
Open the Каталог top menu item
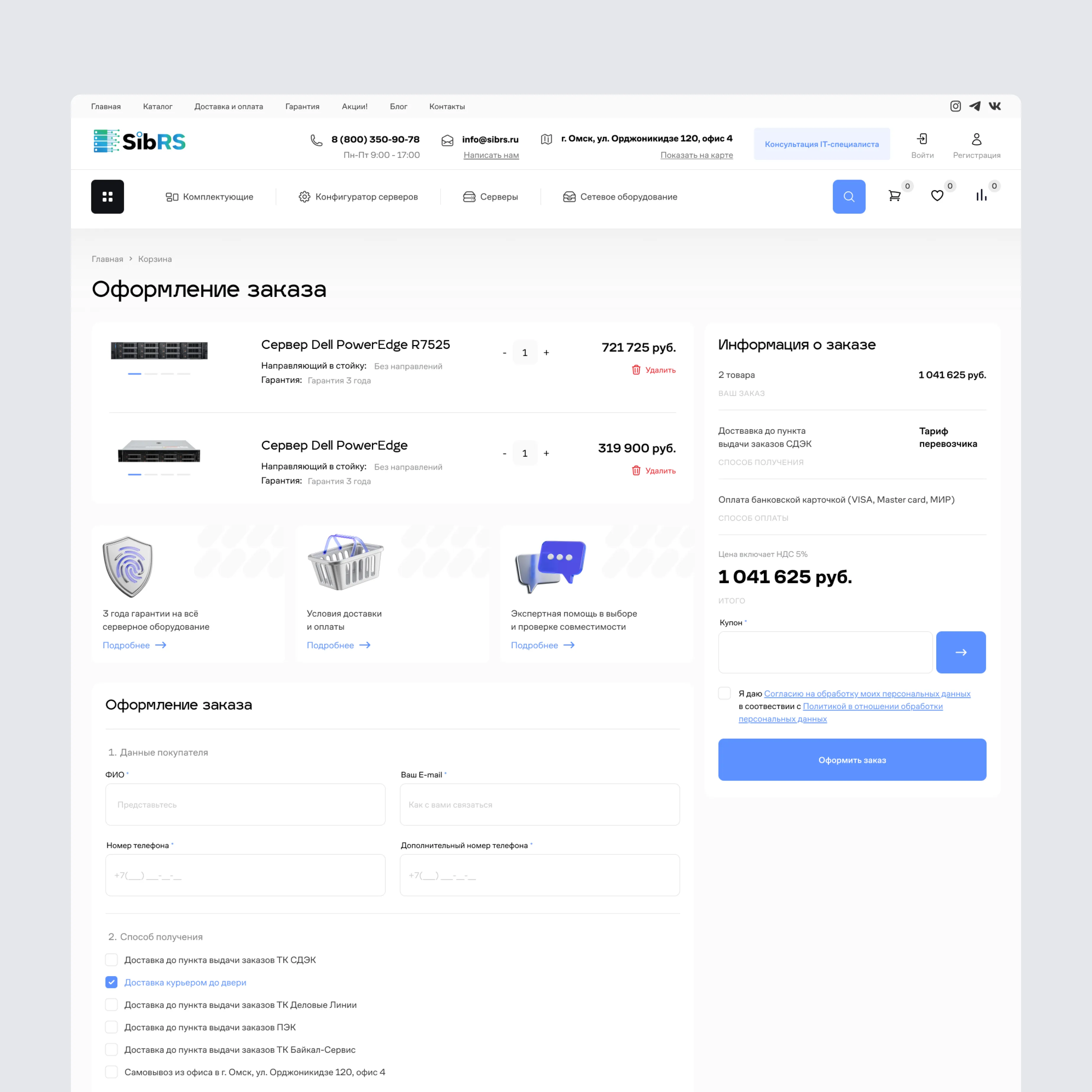click(158, 106)
